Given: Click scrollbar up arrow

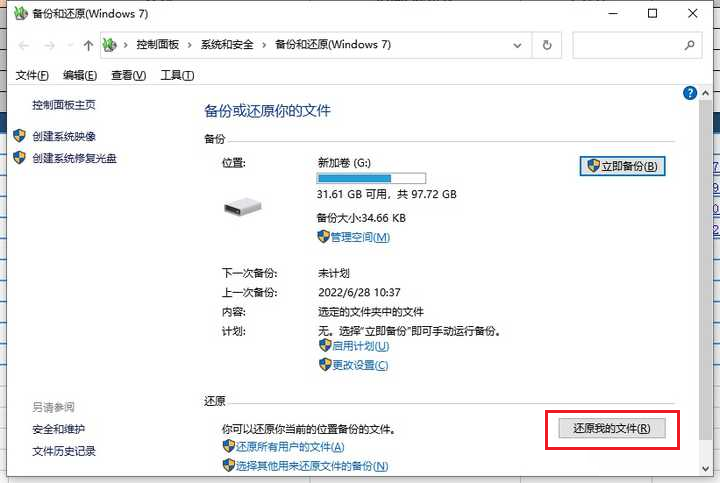Looking at the screenshot, I should 705,93.
